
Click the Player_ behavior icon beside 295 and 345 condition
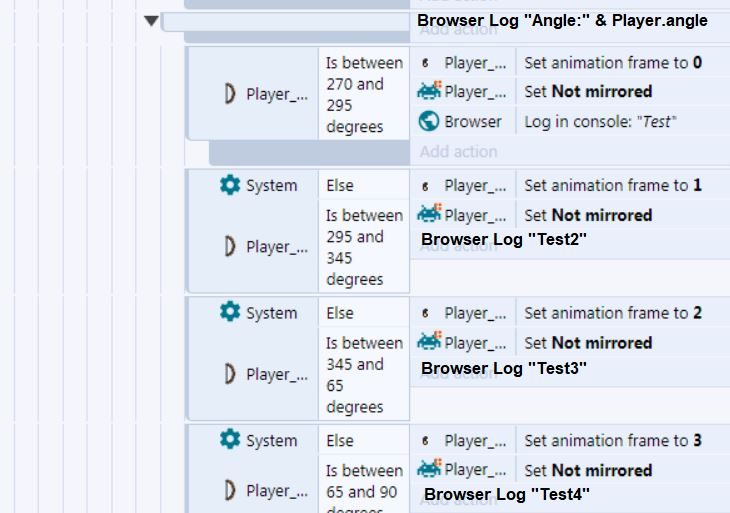tap(230, 246)
